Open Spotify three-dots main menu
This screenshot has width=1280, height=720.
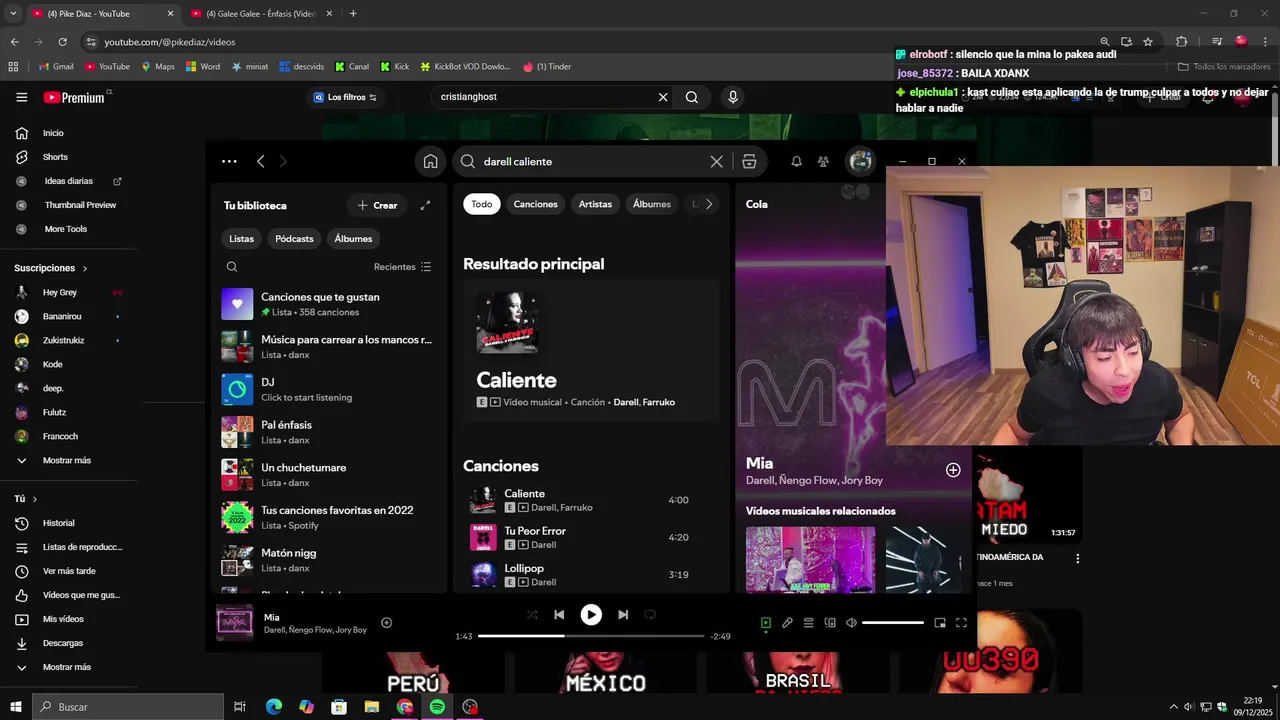[x=229, y=161]
